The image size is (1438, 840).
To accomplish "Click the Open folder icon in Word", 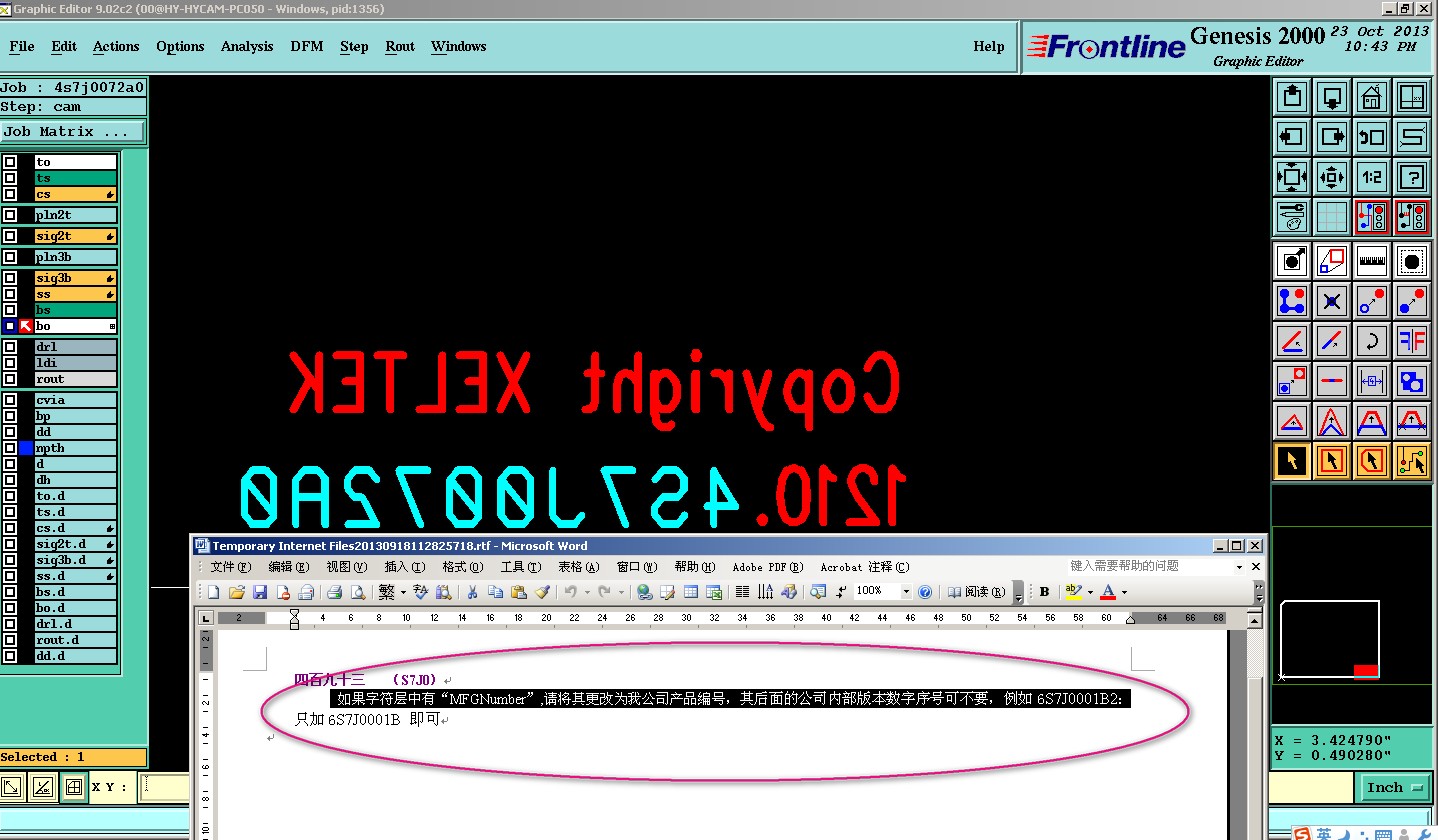I will pyautogui.click(x=237, y=592).
